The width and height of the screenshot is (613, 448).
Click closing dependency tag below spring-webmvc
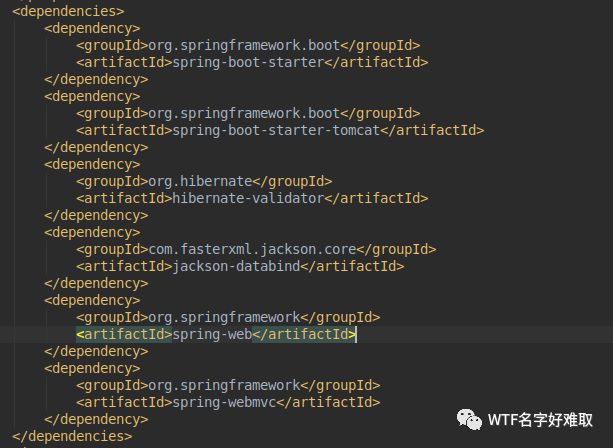point(96,419)
